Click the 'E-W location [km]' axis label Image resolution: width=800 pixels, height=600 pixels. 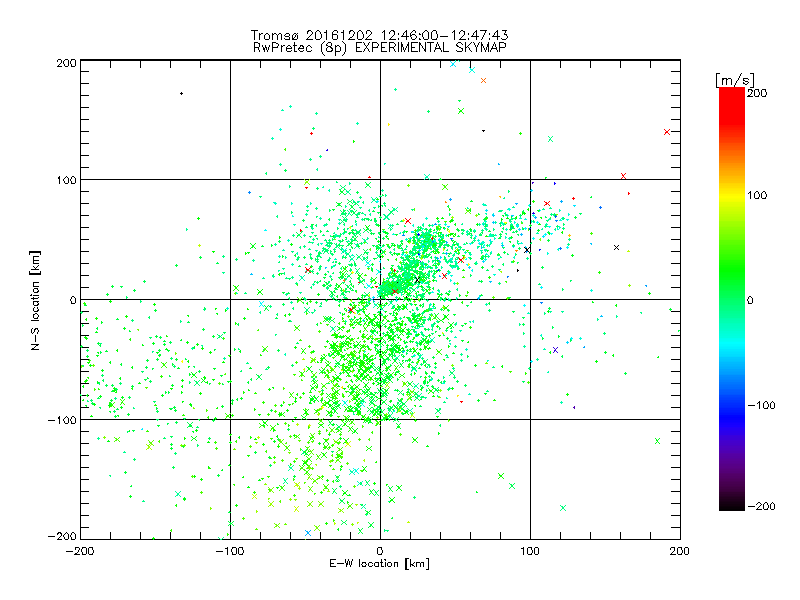[379, 563]
